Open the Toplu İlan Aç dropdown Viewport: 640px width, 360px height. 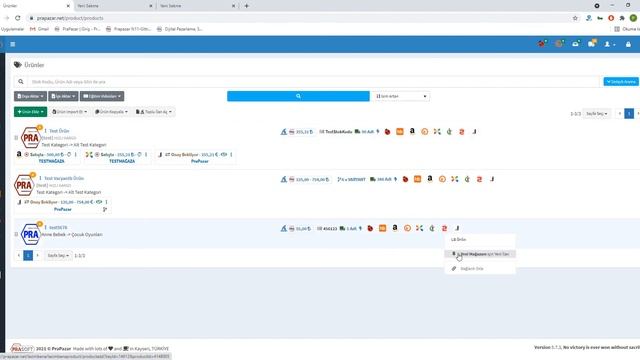click(x=154, y=111)
